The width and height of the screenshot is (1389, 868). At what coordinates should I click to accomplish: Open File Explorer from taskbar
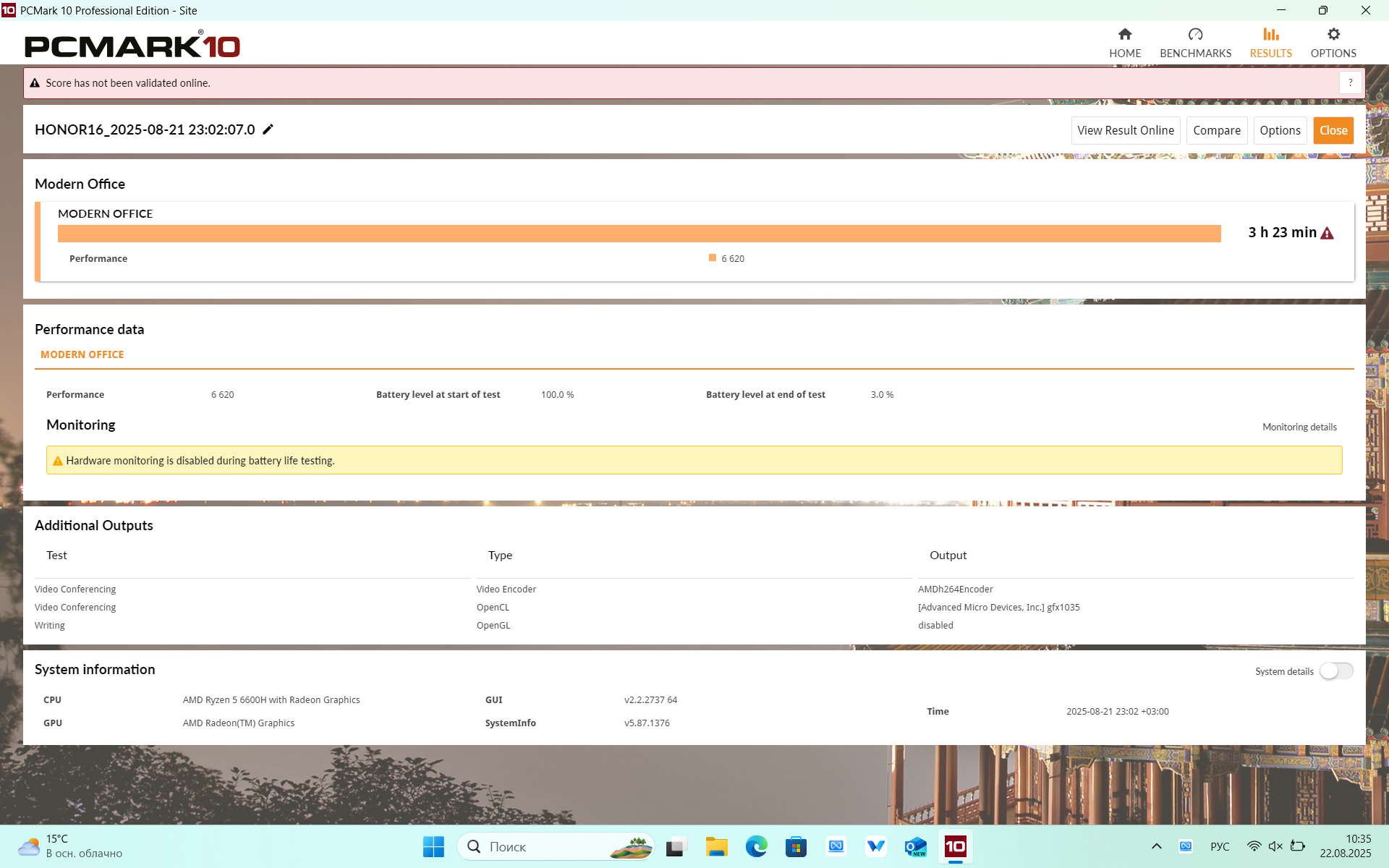(x=716, y=846)
